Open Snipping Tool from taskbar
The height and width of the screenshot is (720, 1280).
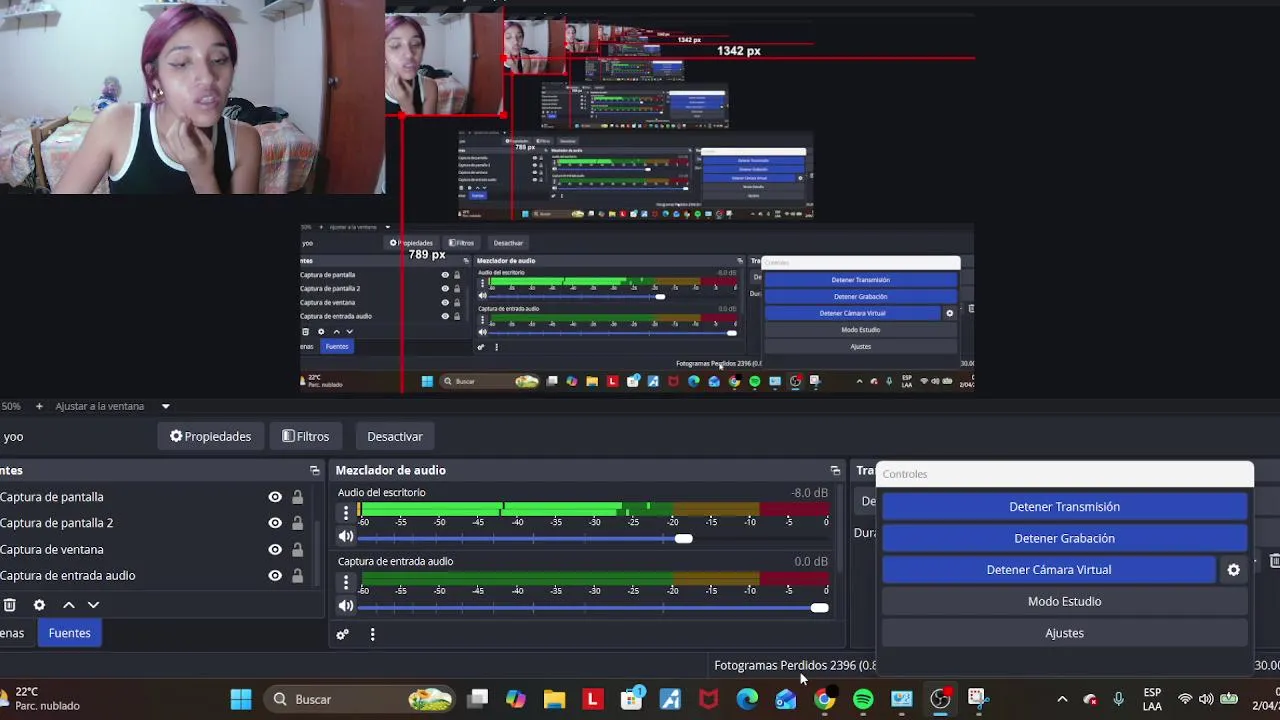click(x=978, y=699)
